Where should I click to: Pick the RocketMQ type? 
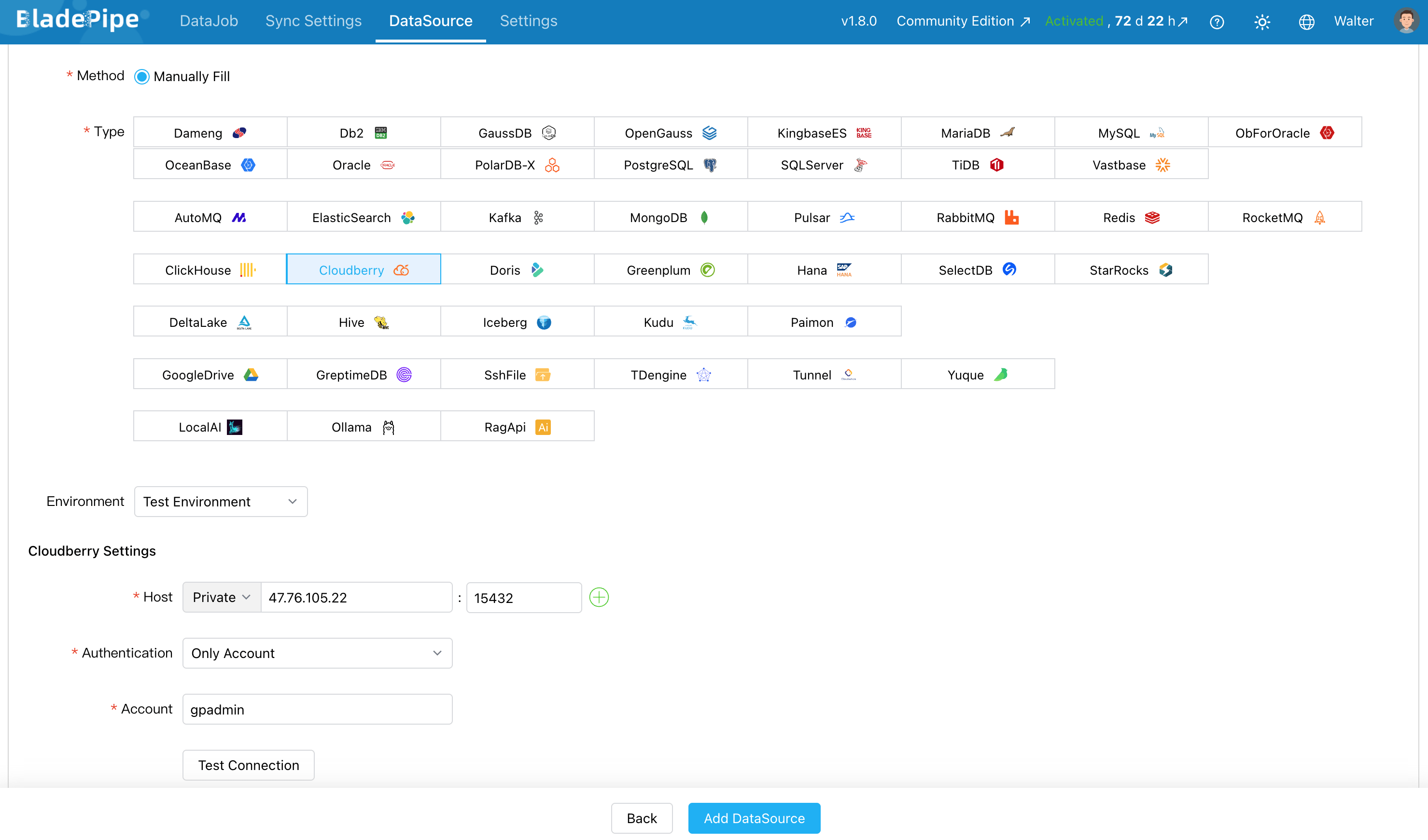(x=1285, y=217)
